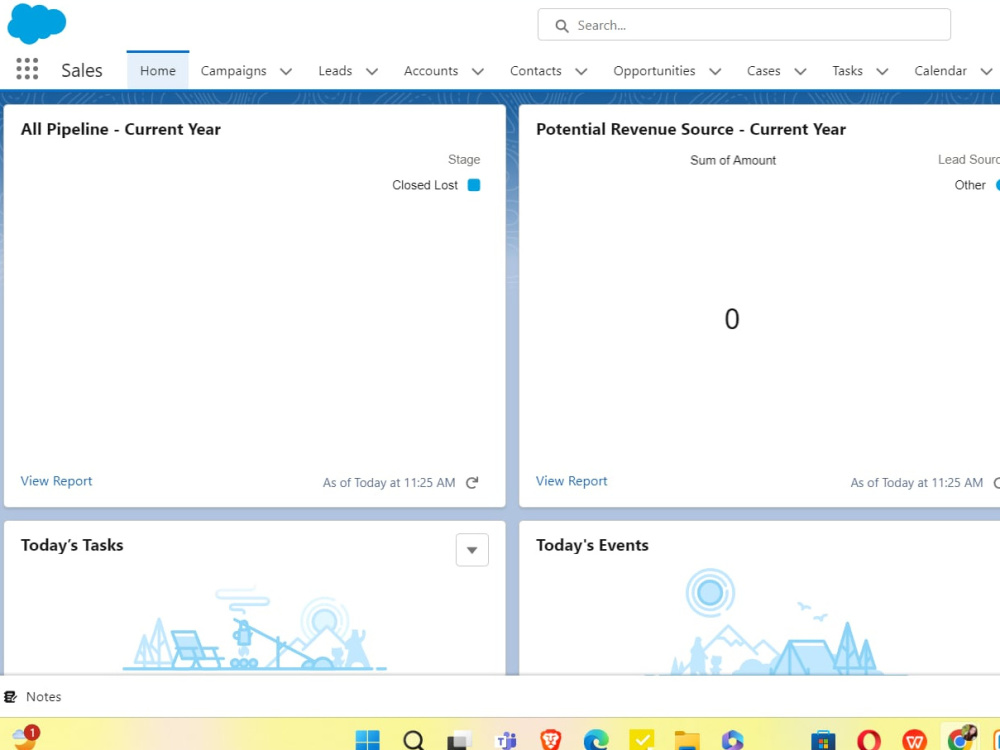Open the Opportunities tab
Image resolution: width=1000 pixels, height=750 pixels.
pos(654,71)
